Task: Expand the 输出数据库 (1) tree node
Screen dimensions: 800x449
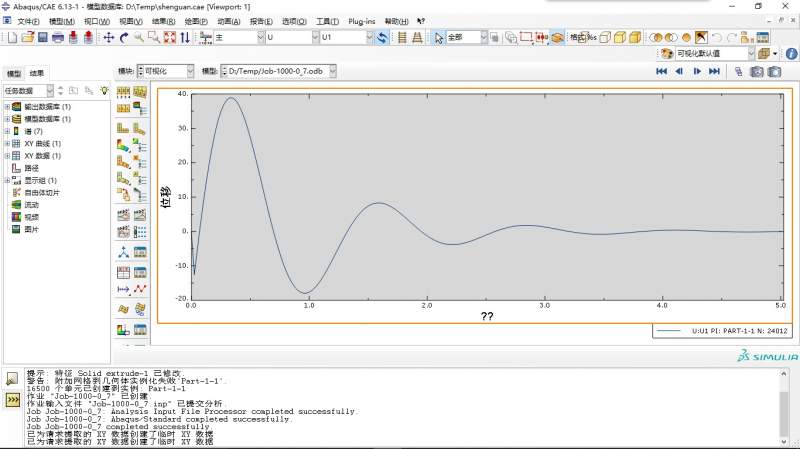Action: click(7, 107)
